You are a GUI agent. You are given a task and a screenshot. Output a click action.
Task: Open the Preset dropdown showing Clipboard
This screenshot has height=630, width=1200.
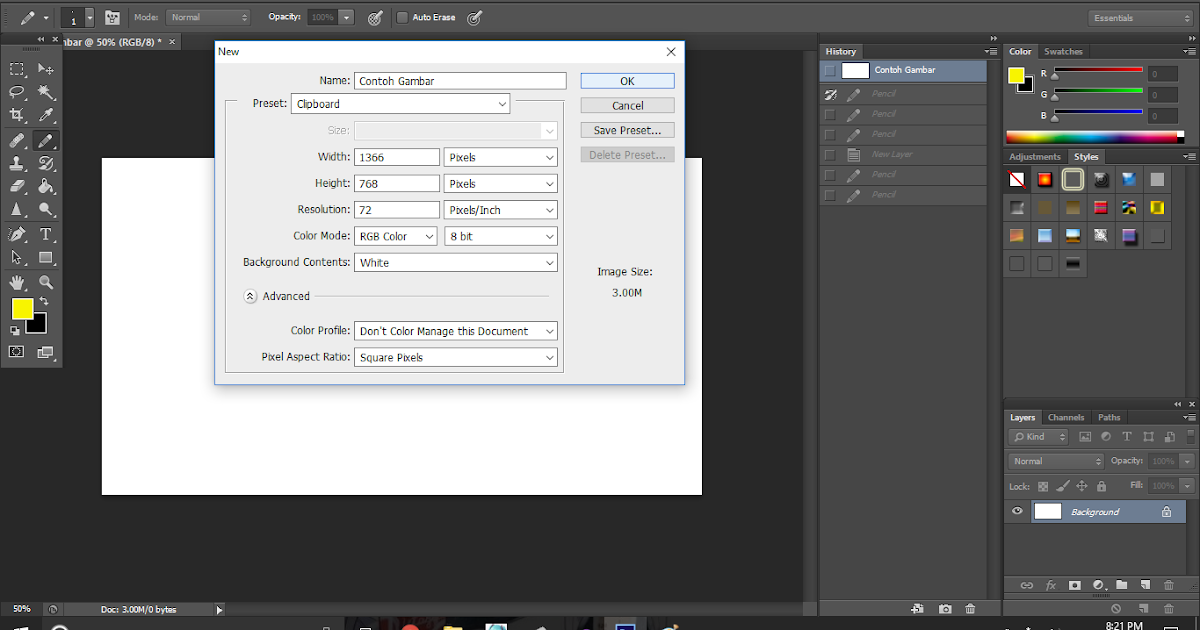[x=400, y=103]
